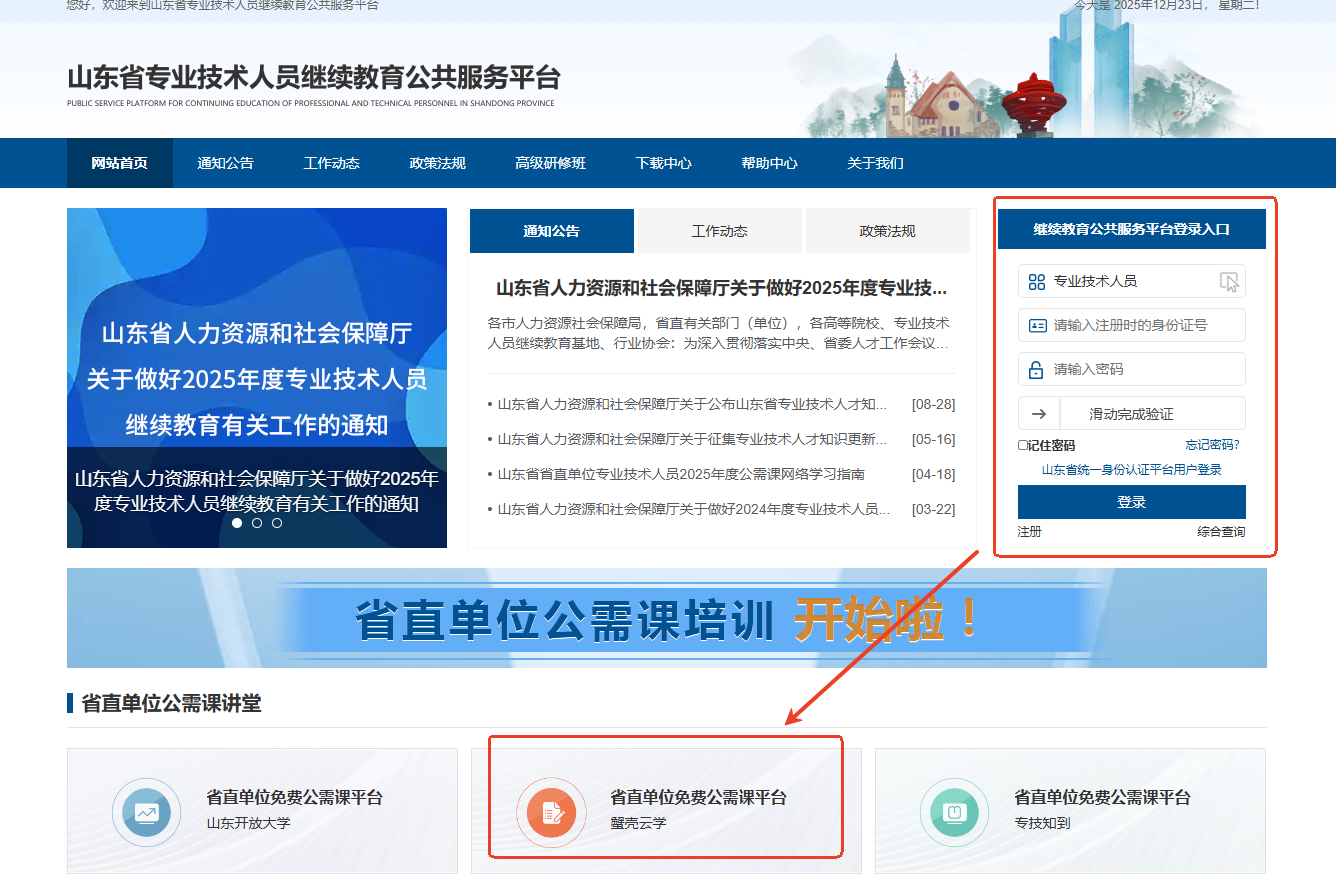
Task: Switch to the 政策法规 tab
Action: click(887, 231)
